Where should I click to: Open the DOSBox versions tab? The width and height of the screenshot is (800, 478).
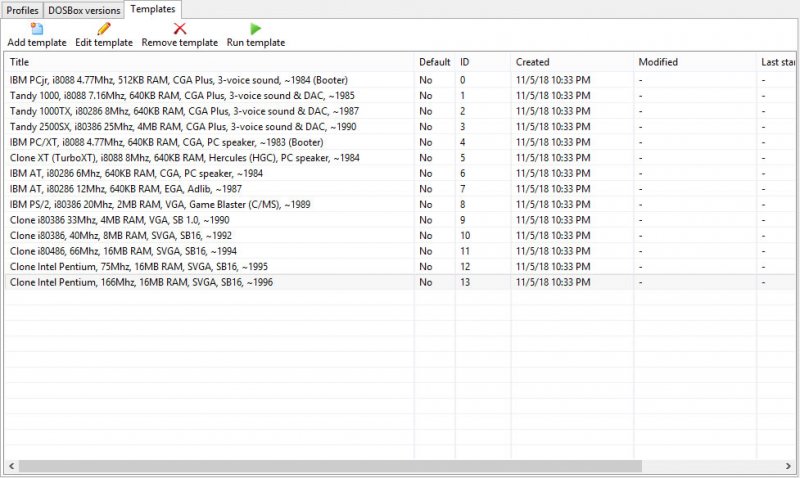click(x=84, y=10)
